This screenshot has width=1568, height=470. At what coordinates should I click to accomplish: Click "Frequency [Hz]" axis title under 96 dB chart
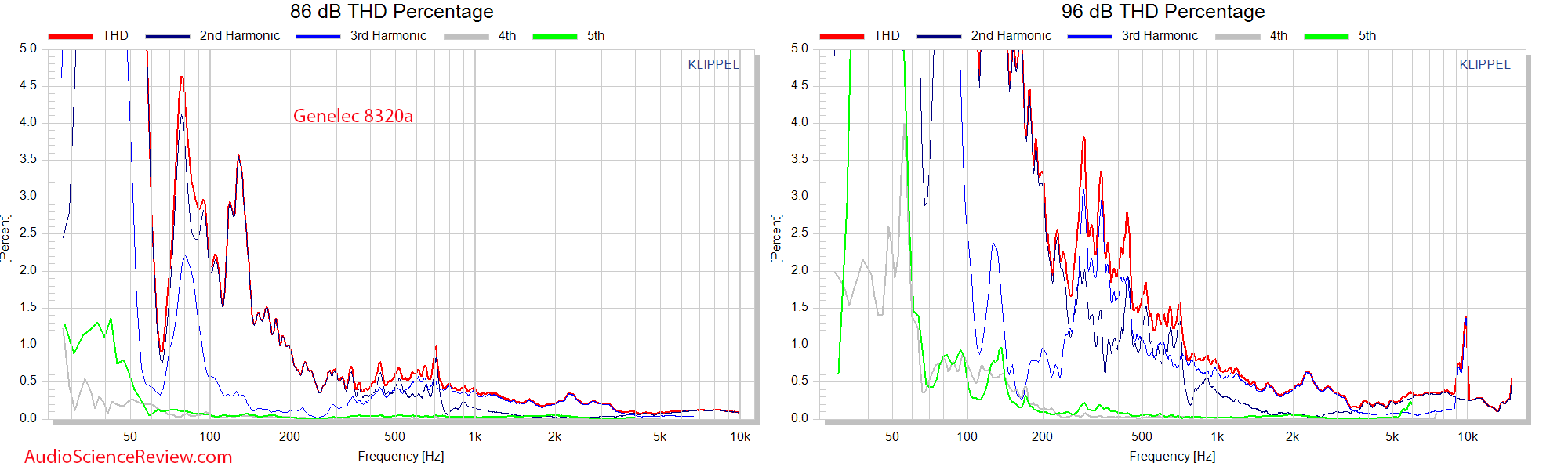point(1172,456)
